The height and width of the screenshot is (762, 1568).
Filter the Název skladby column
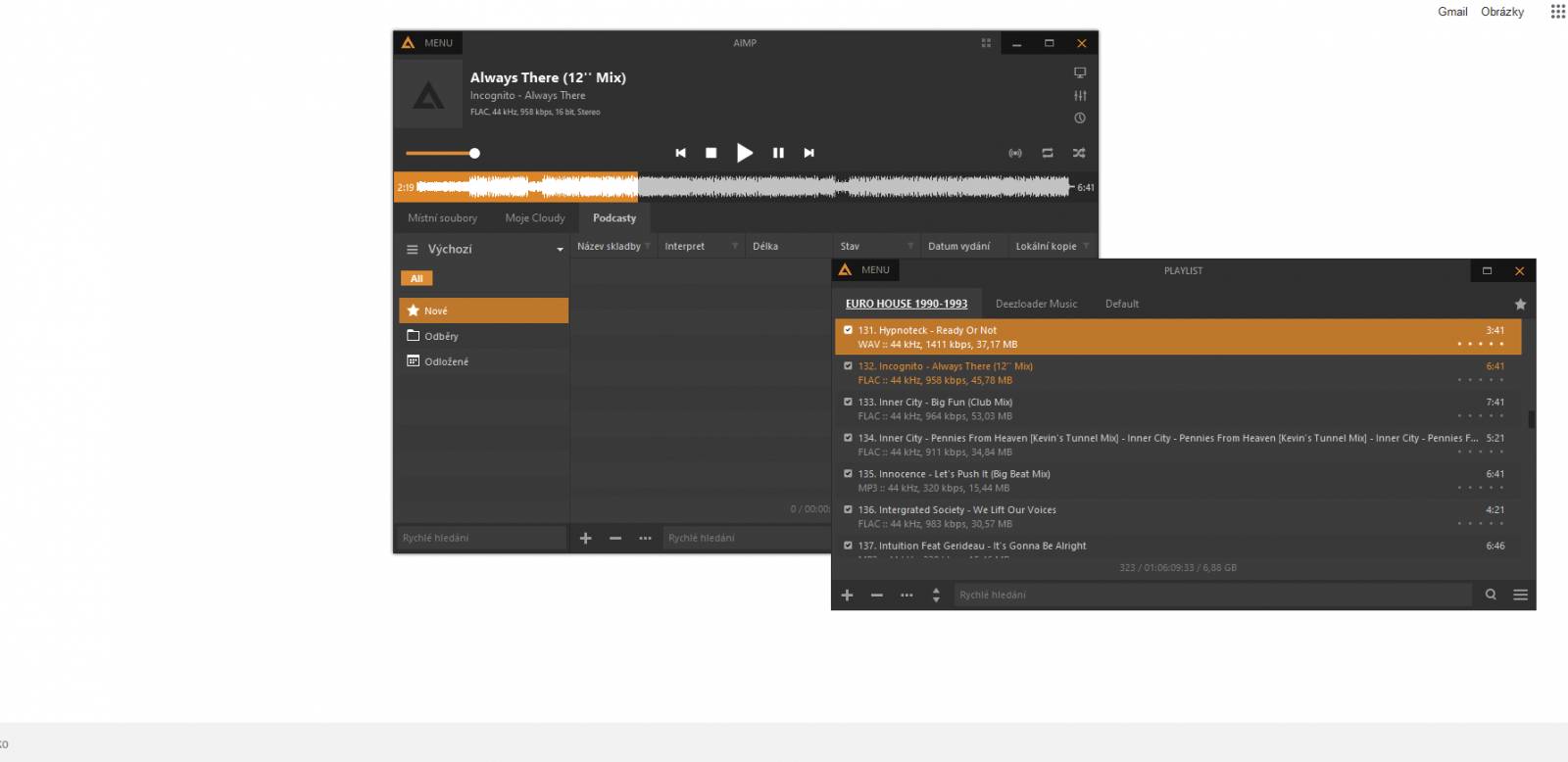[647, 246]
